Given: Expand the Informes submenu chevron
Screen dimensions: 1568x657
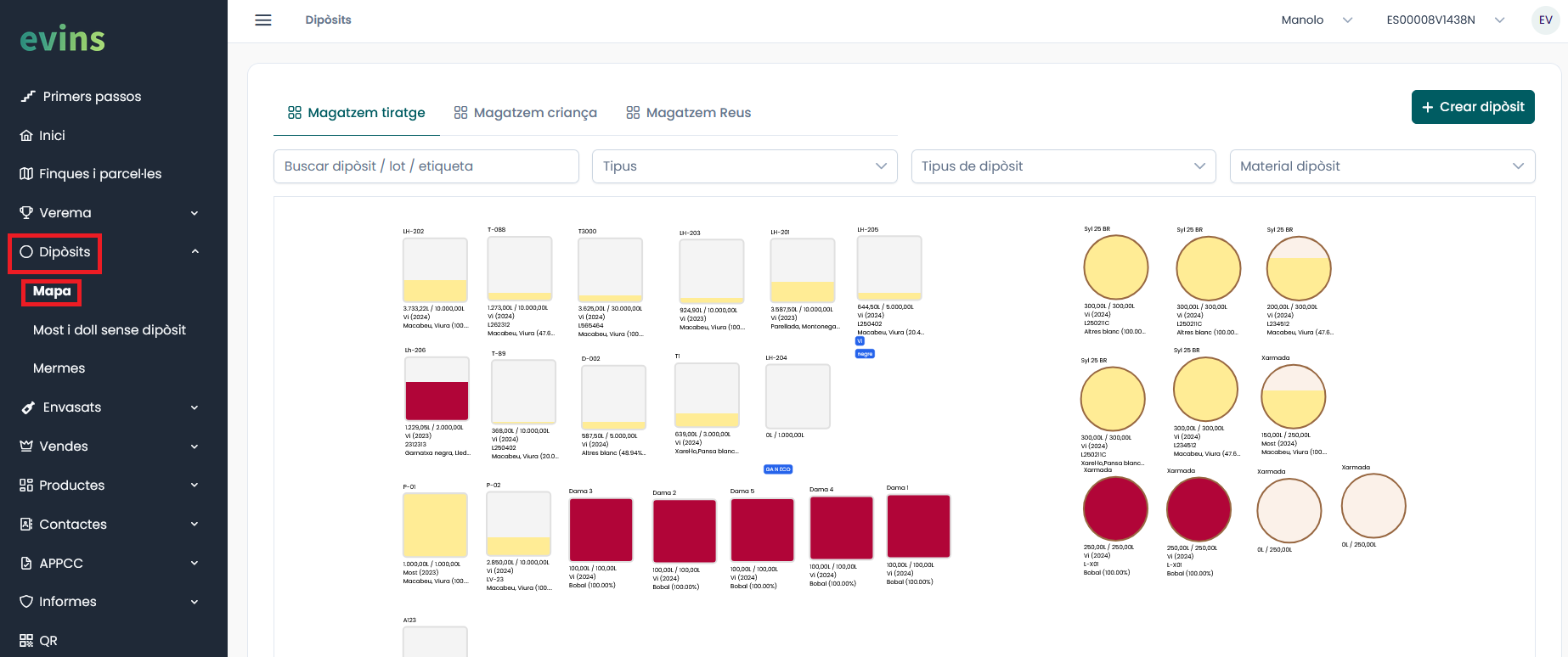Looking at the screenshot, I should tap(195, 602).
